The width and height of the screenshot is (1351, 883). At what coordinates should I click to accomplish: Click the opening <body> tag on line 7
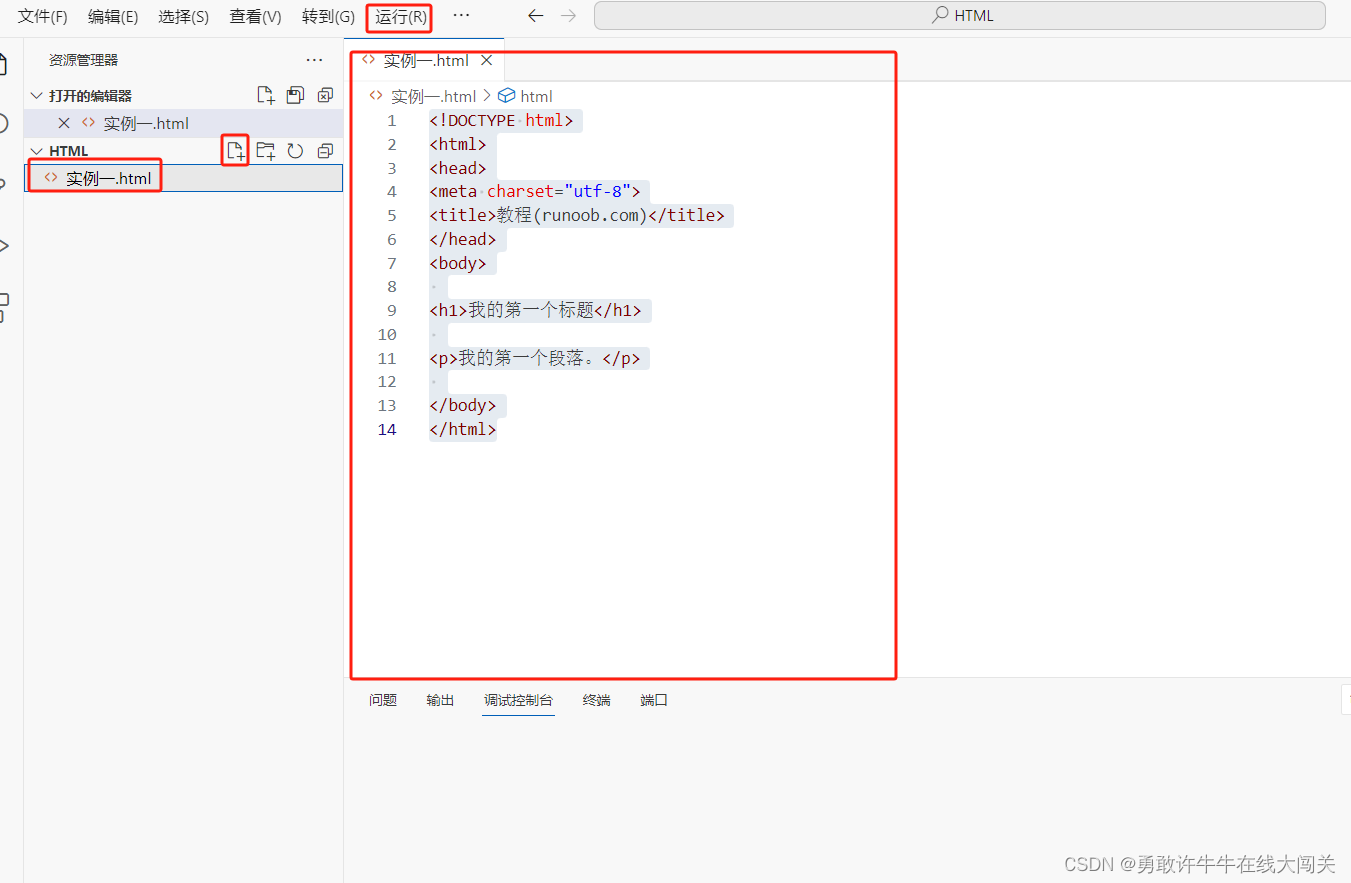458,264
